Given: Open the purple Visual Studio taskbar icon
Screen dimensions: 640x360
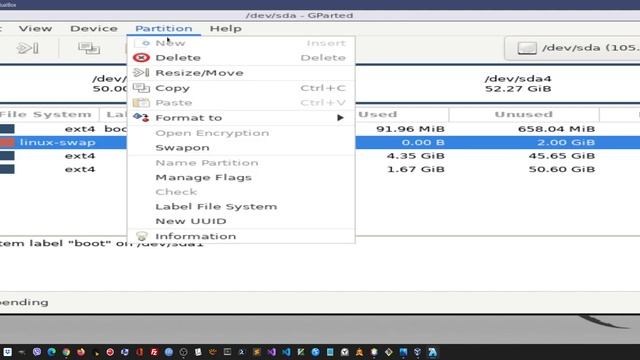Looking at the screenshot, I should 271,352.
